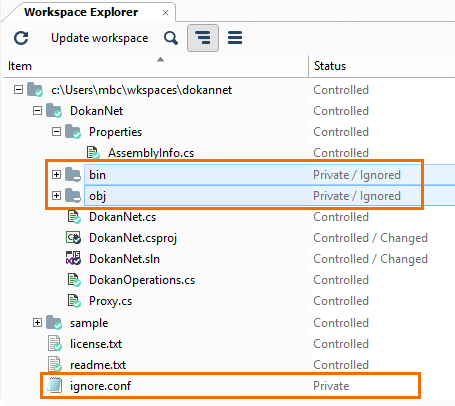The height and width of the screenshot is (406, 455).
Task: Click the bin ignored folder icon
Action: [73, 174]
